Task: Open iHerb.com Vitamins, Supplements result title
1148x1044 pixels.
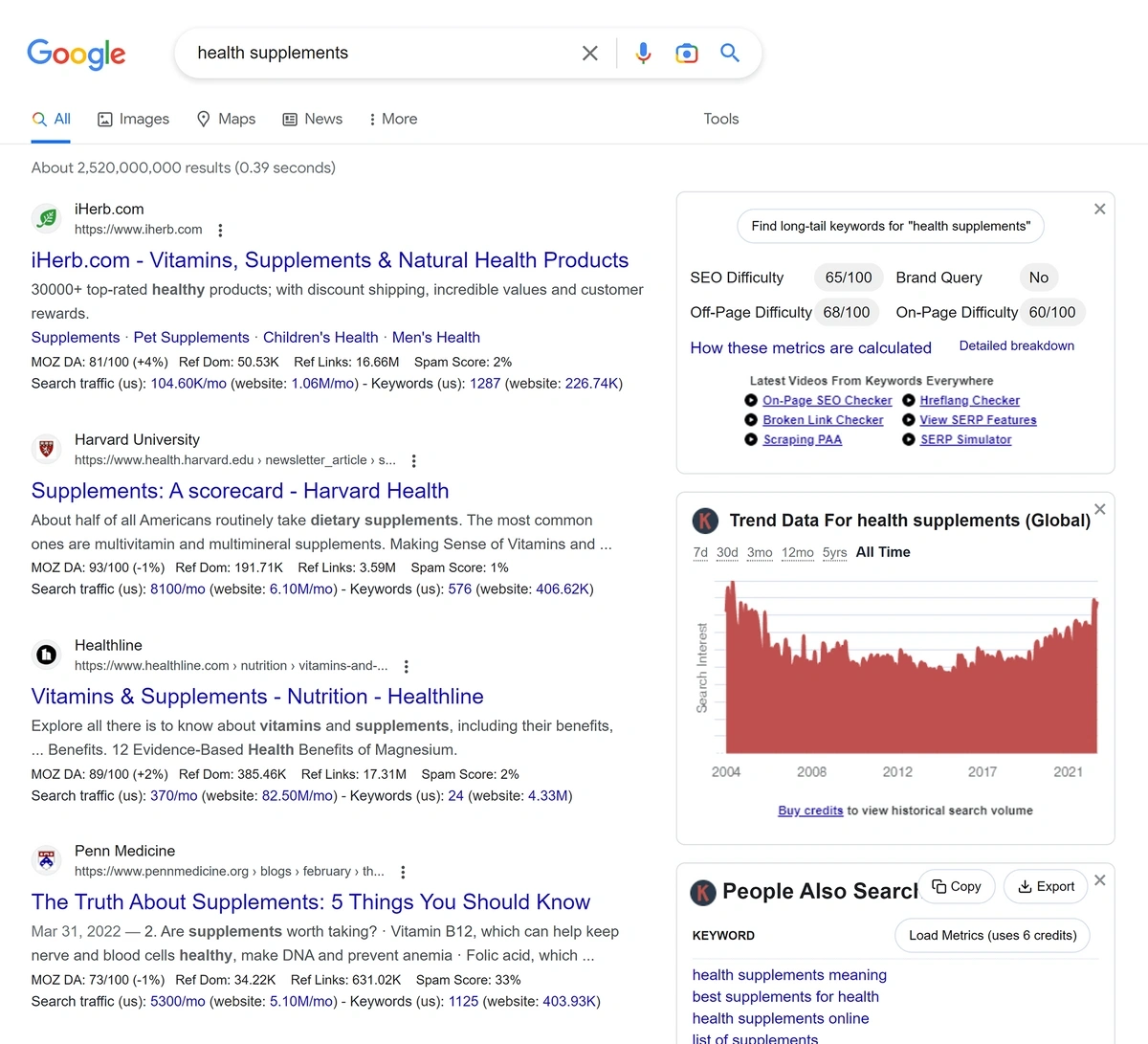Action: pyautogui.click(x=330, y=260)
